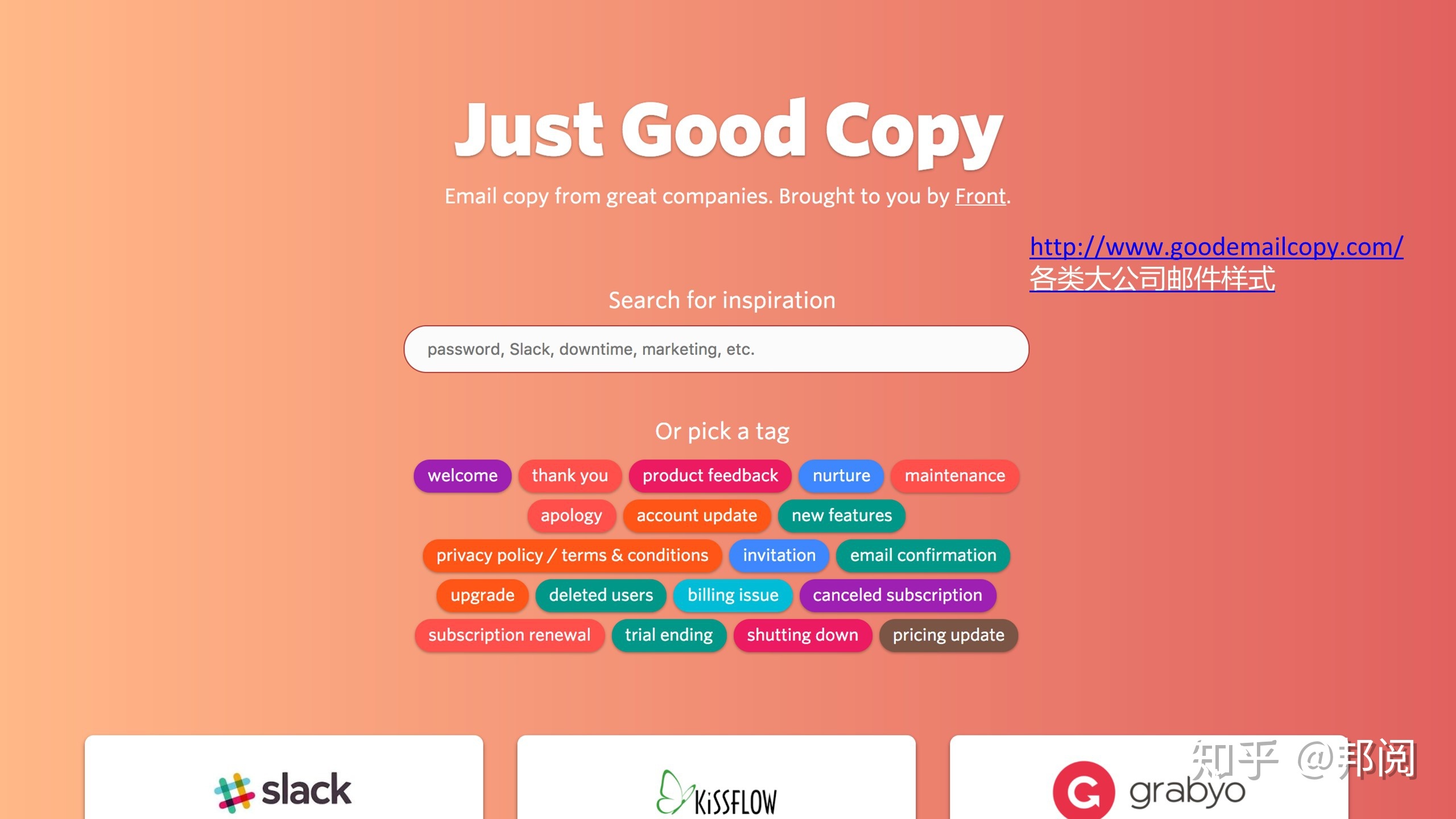Click the 'product feedback' tag
Screen dimensions: 1456x819
click(709, 475)
